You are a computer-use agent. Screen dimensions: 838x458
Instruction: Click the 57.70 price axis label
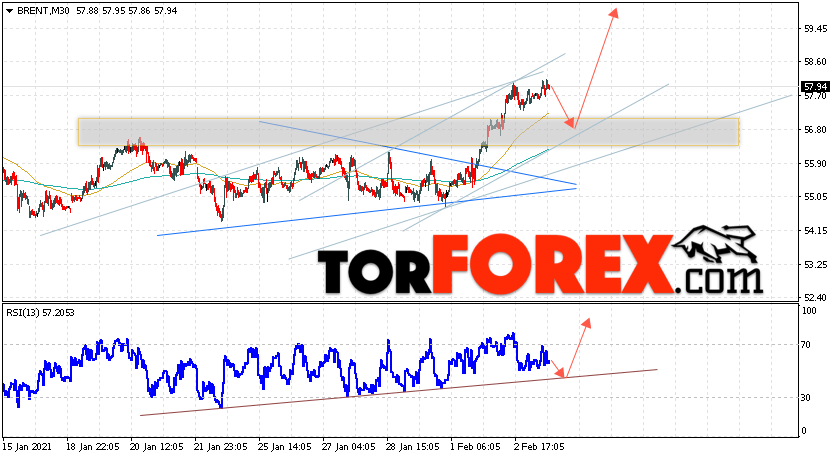click(816, 96)
